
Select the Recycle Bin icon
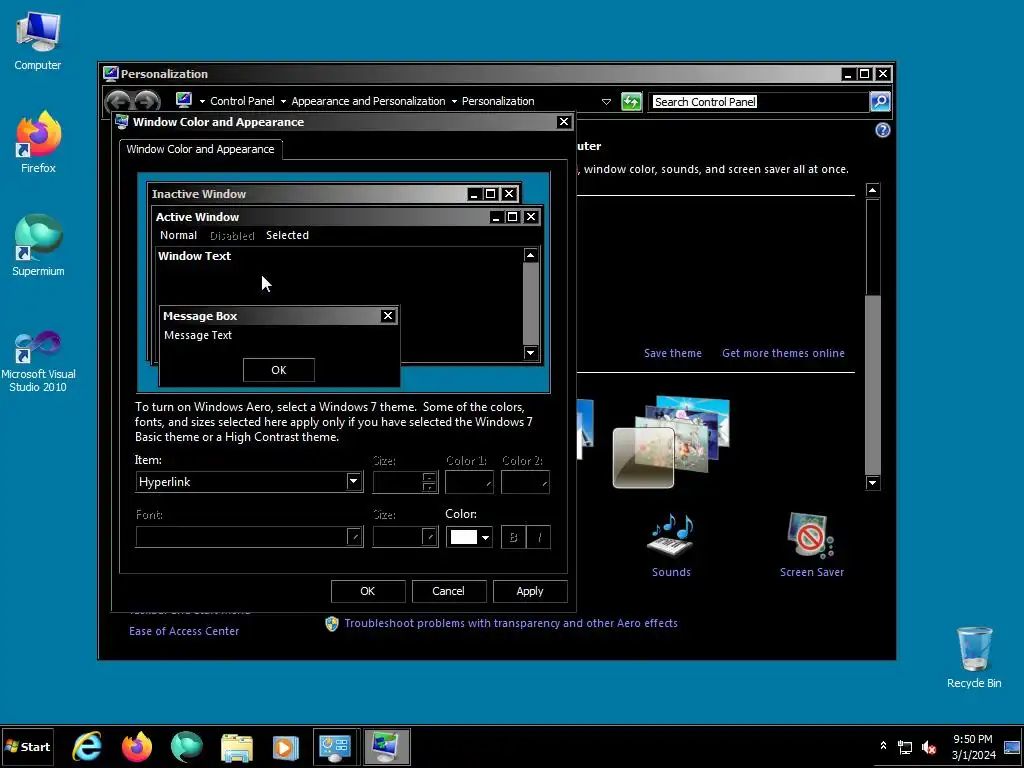(974, 657)
